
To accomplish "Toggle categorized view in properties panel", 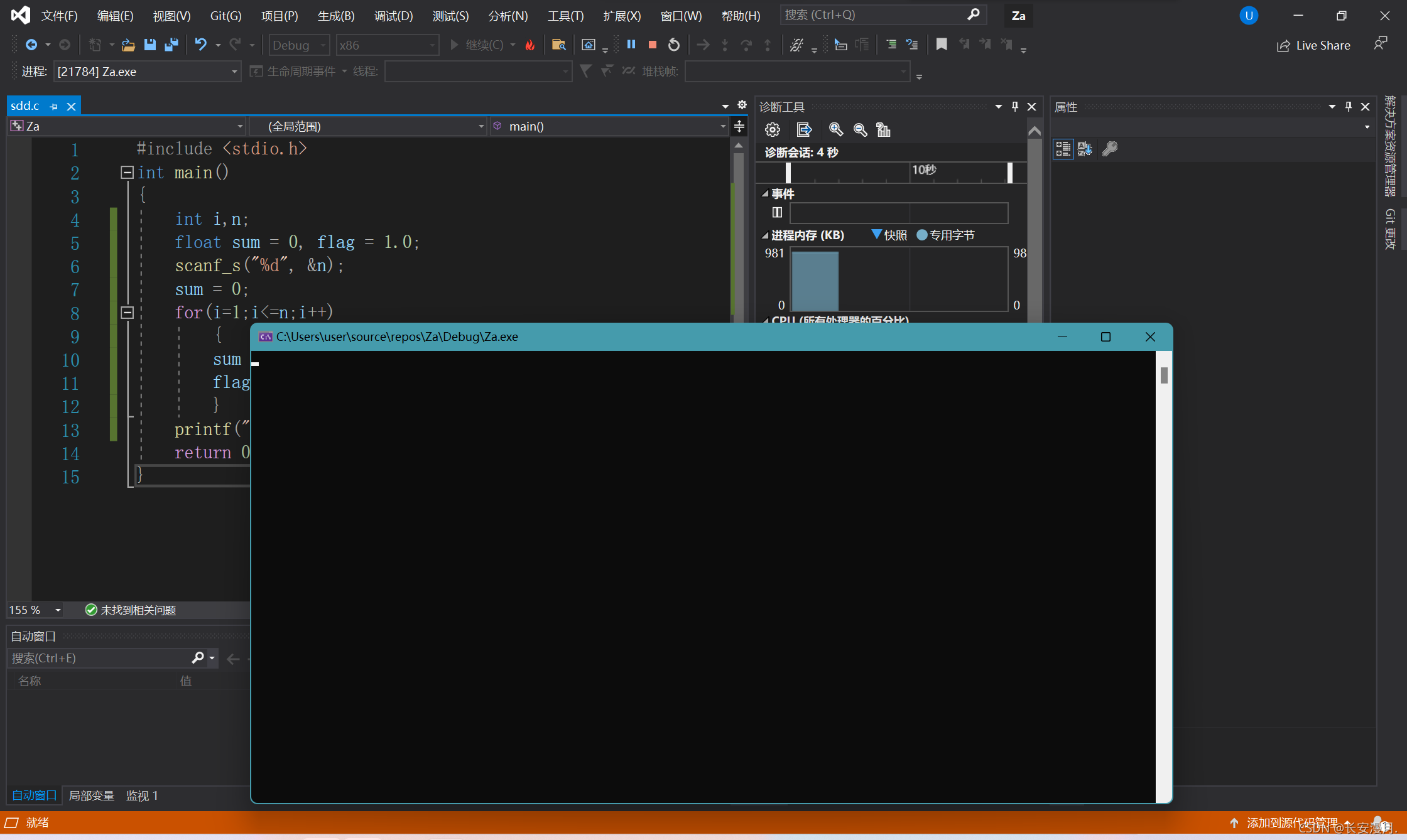I will click(x=1063, y=149).
